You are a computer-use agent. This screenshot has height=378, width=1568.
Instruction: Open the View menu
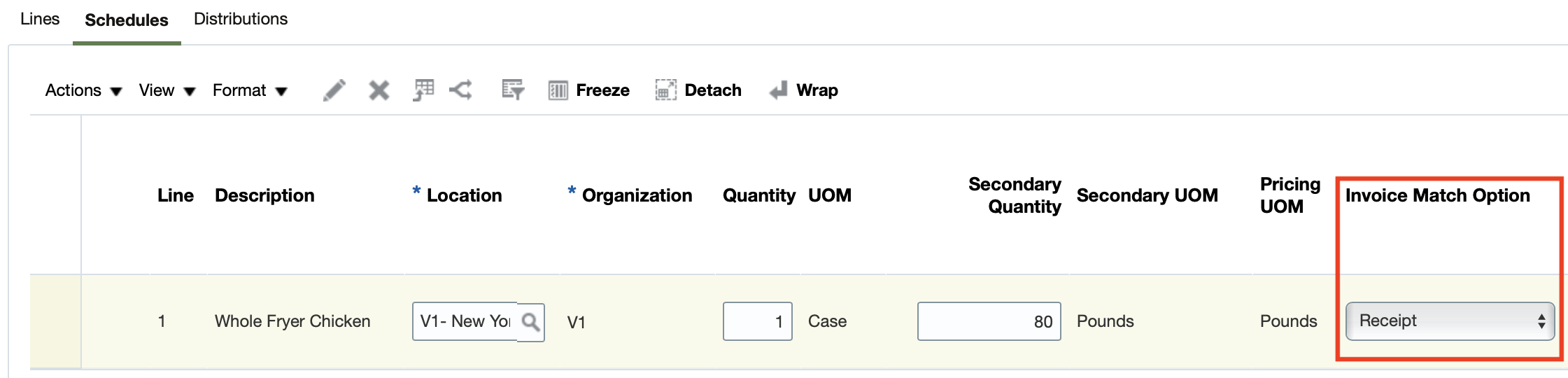pyautogui.click(x=167, y=90)
